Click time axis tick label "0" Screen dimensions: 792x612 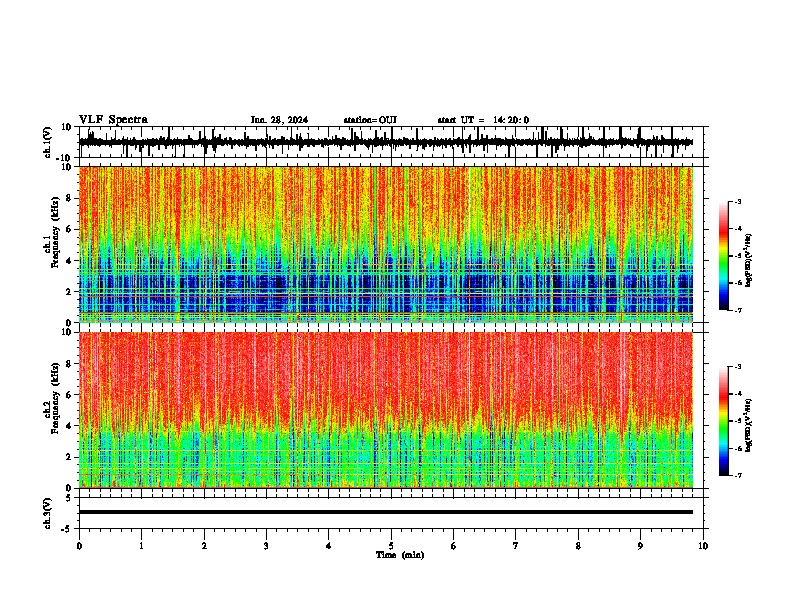pos(79,546)
